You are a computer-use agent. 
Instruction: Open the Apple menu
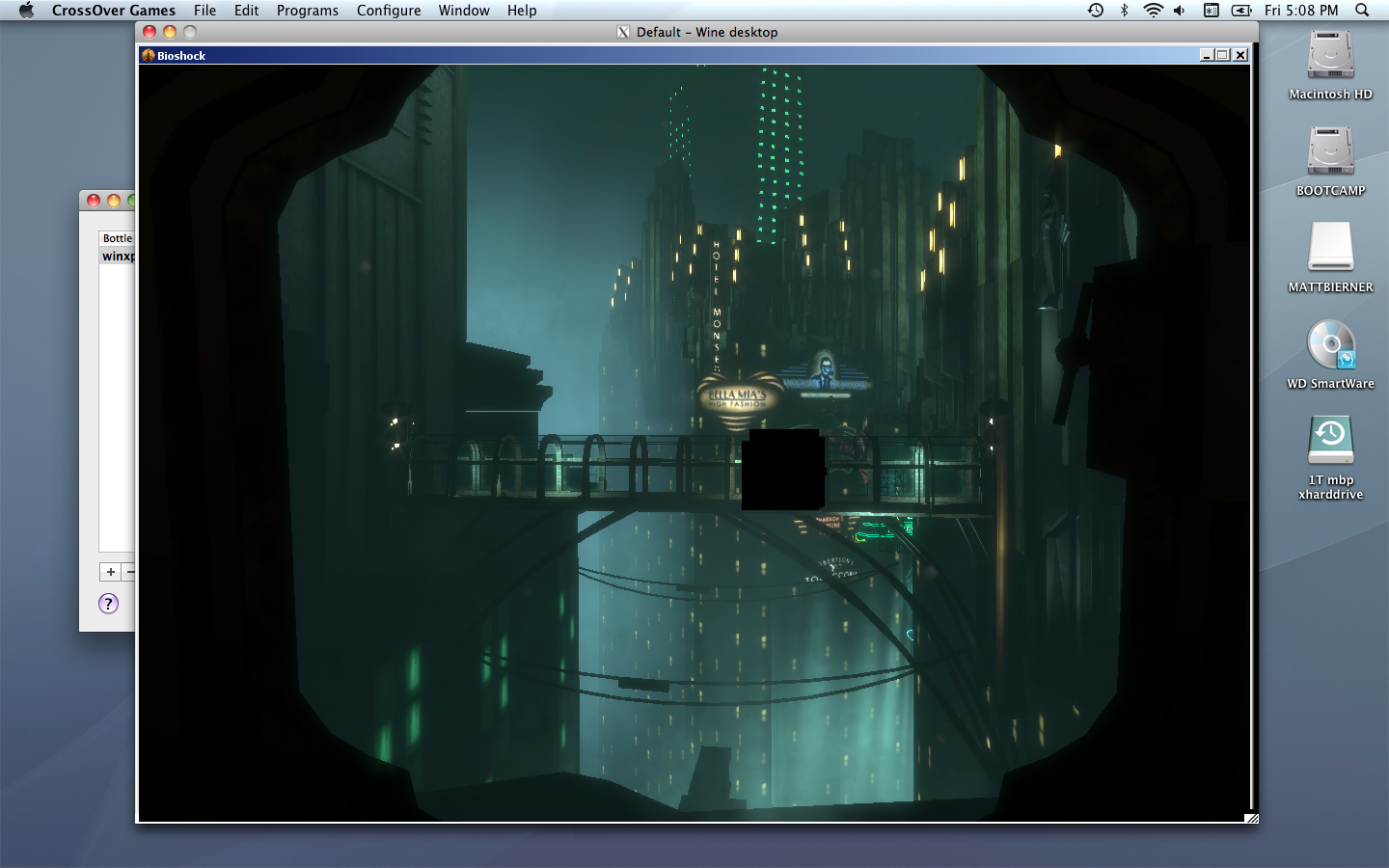(x=26, y=10)
